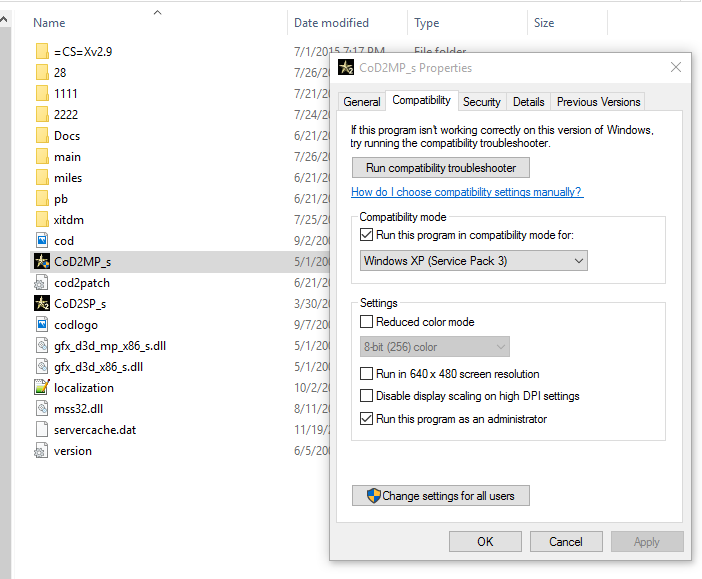Select the file name 'CoD2SP_s'
The image size is (702, 579).
click(x=80, y=304)
